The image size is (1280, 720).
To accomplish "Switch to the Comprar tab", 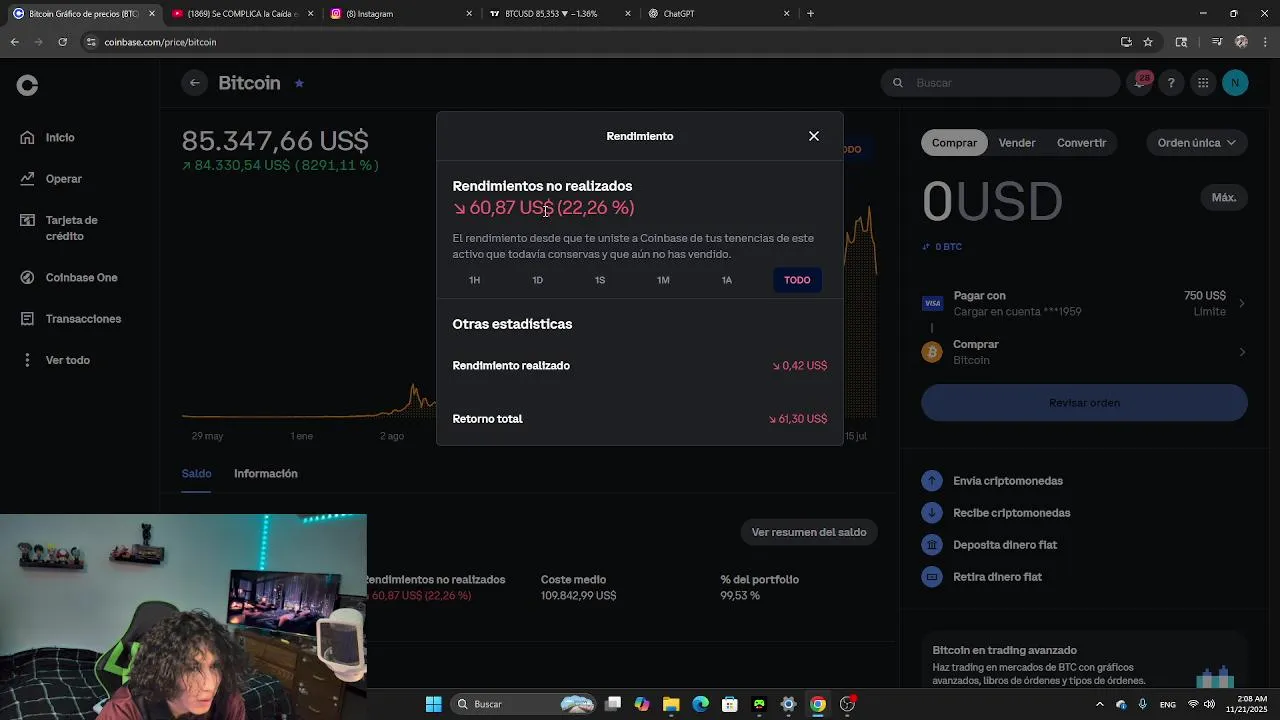I will pos(954,143).
